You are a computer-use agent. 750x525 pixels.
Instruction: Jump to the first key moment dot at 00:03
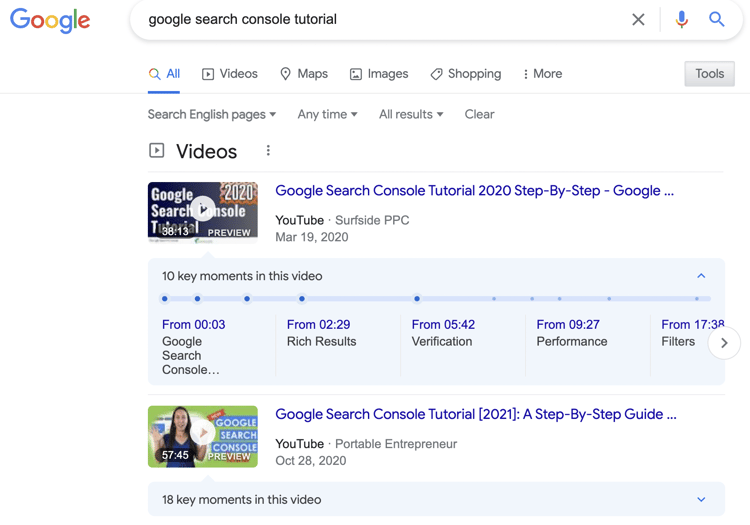click(165, 298)
